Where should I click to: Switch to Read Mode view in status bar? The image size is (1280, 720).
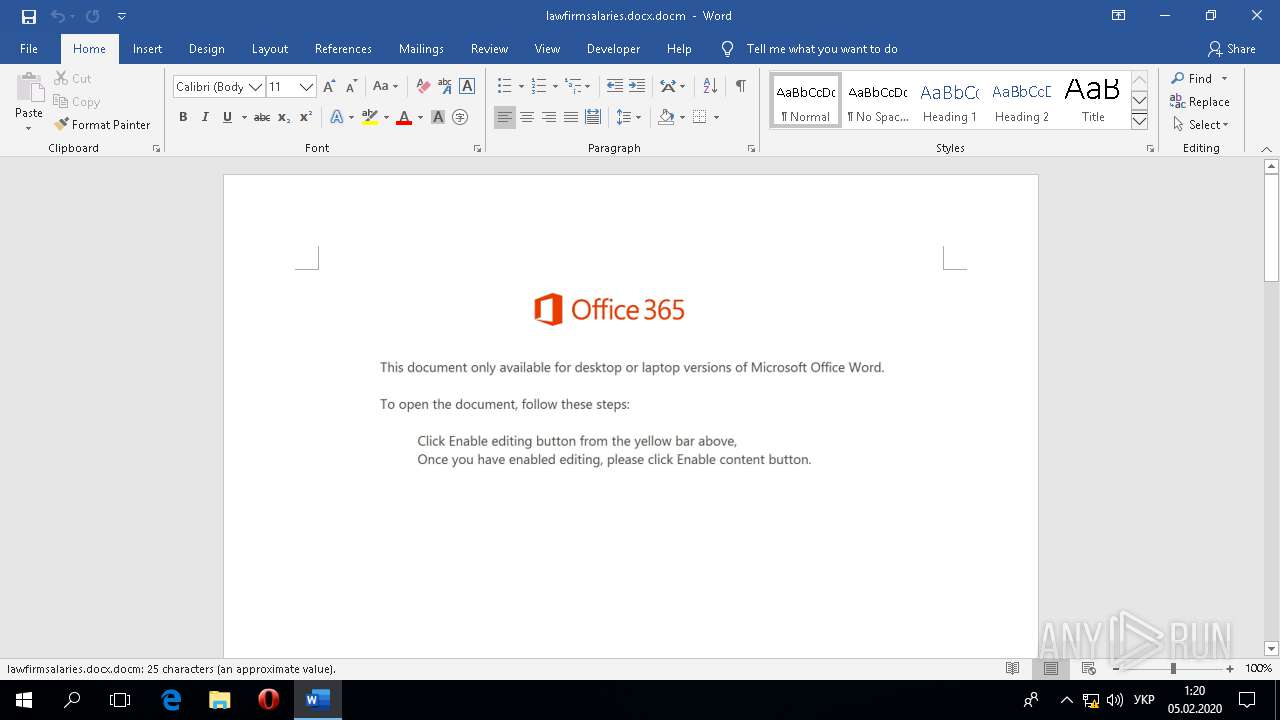[1013, 669]
